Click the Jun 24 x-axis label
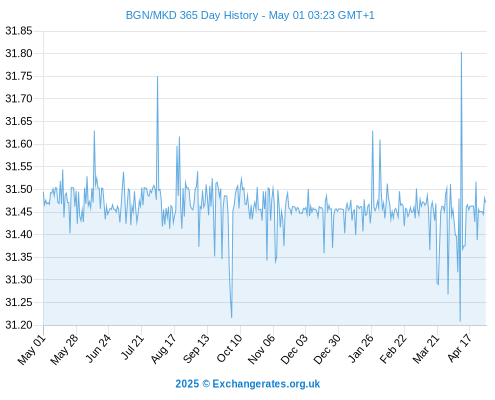 pyautogui.click(x=98, y=349)
